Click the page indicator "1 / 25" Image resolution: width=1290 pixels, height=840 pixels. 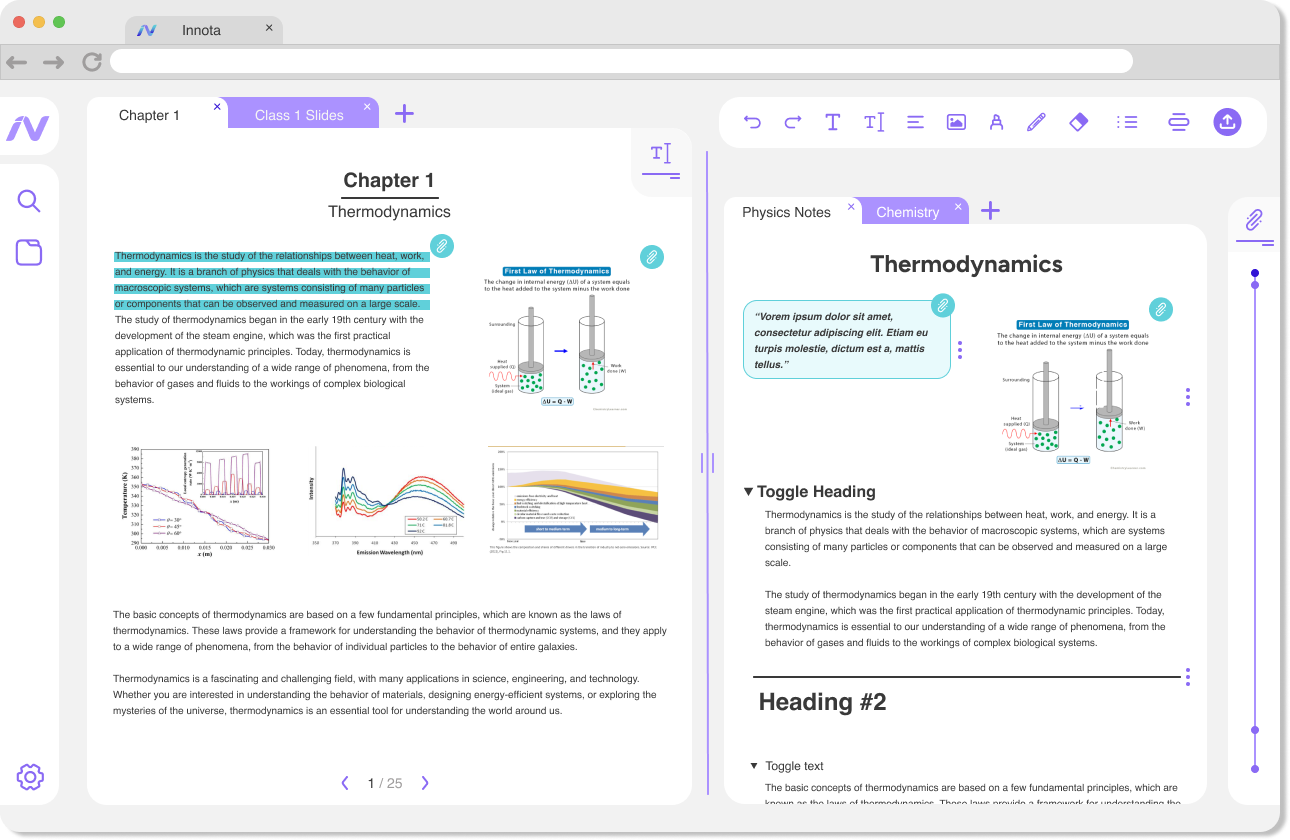[x=385, y=783]
